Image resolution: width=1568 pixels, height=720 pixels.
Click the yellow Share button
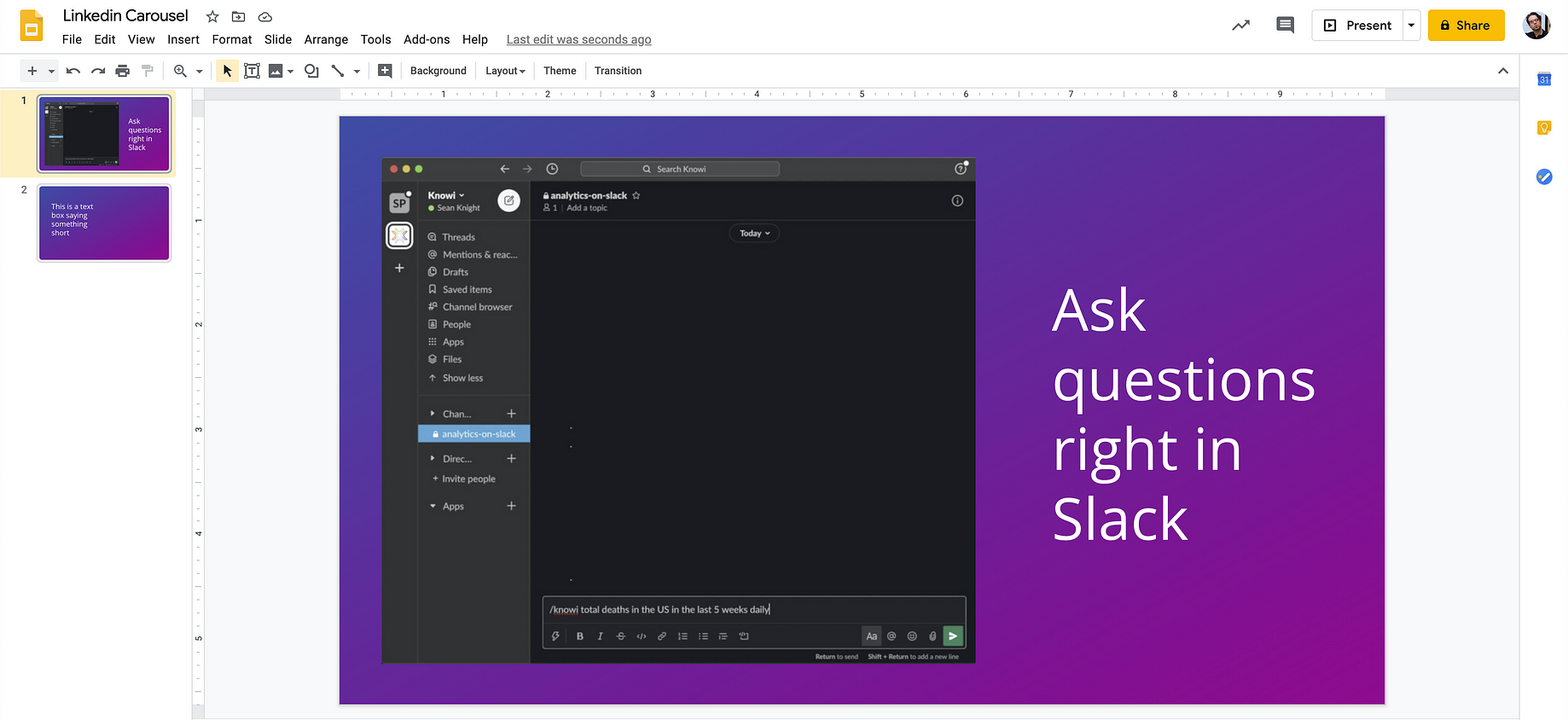pos(1466,26)
